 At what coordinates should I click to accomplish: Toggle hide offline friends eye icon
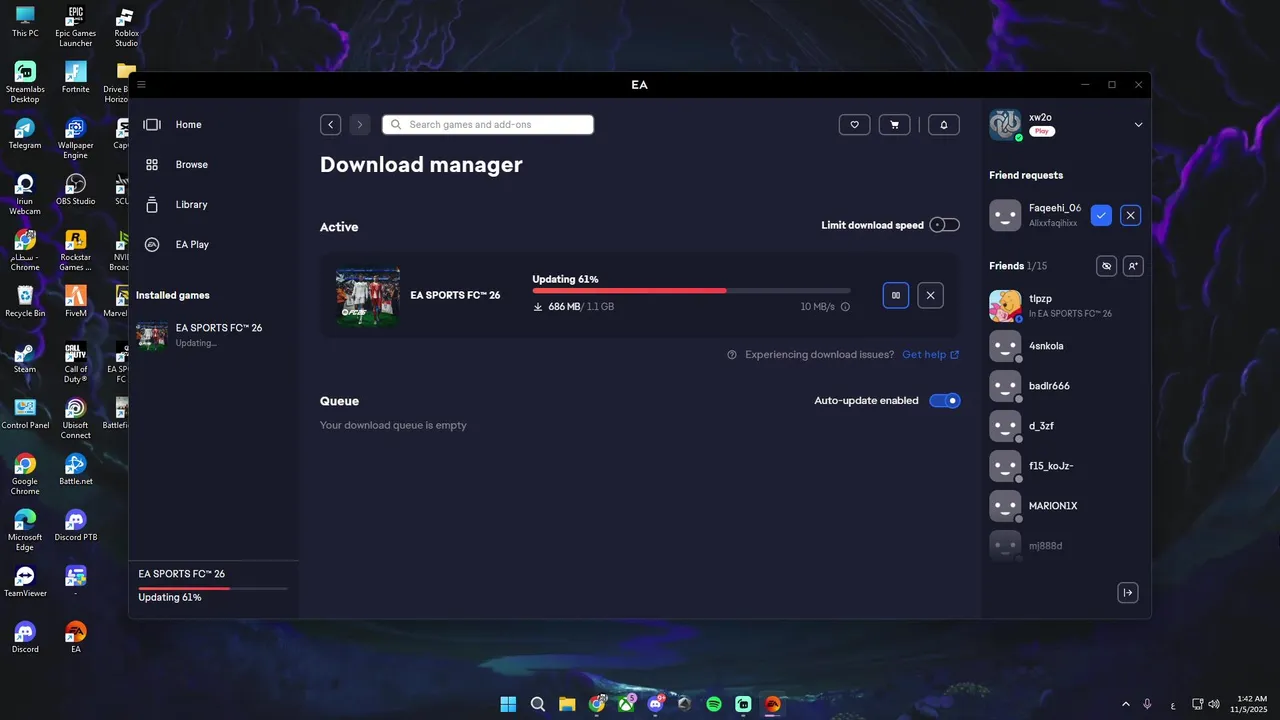(1106, 266)
